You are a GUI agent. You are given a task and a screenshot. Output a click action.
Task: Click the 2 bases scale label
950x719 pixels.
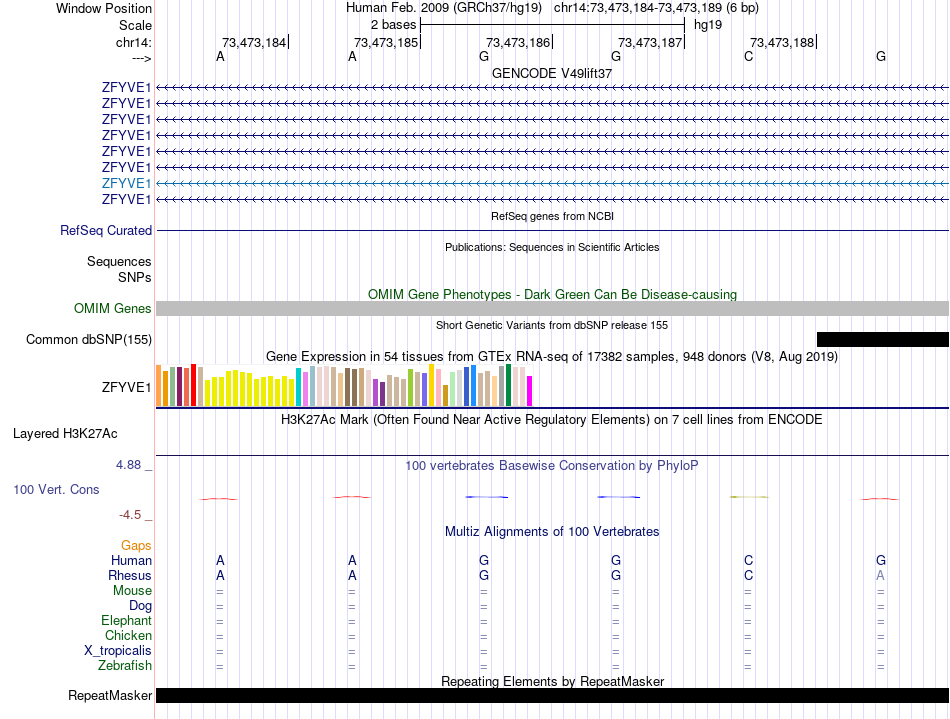[393, 25]
